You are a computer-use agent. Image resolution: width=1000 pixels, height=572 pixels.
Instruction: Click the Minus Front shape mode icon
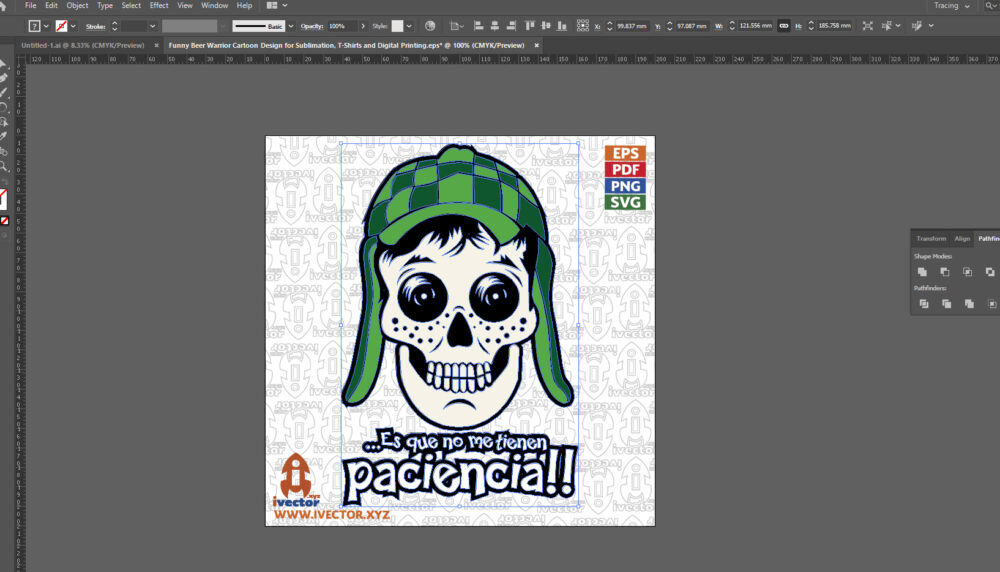click(x=945, y=272)
